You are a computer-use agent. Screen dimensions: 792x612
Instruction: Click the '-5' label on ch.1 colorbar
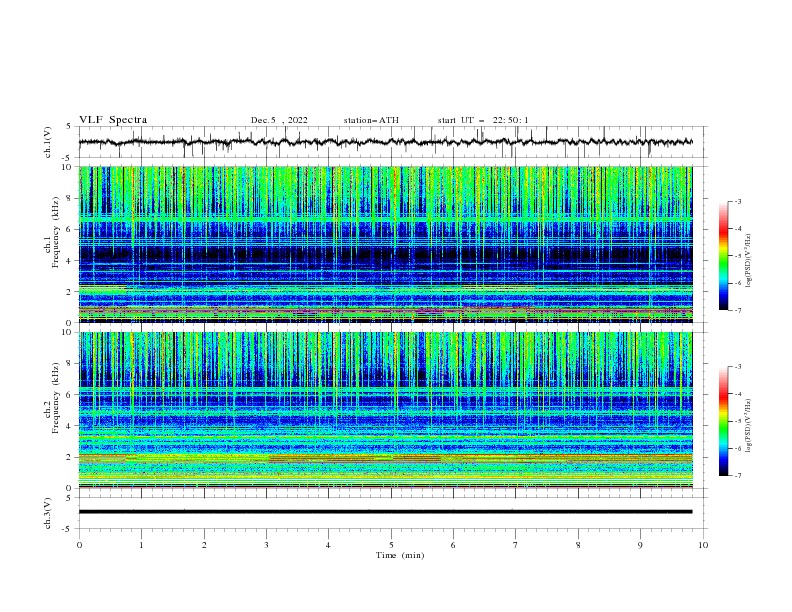(738, 256)
